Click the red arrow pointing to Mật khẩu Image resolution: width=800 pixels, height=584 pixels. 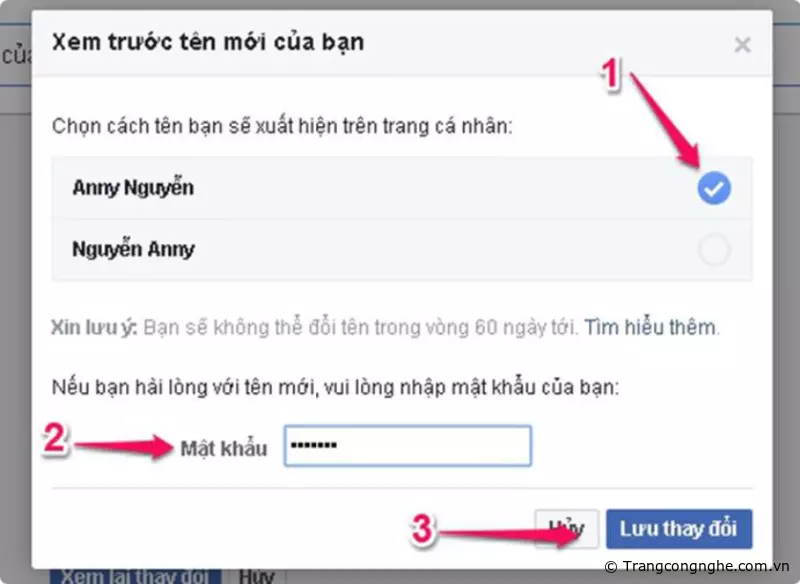(x=124, y=447)
